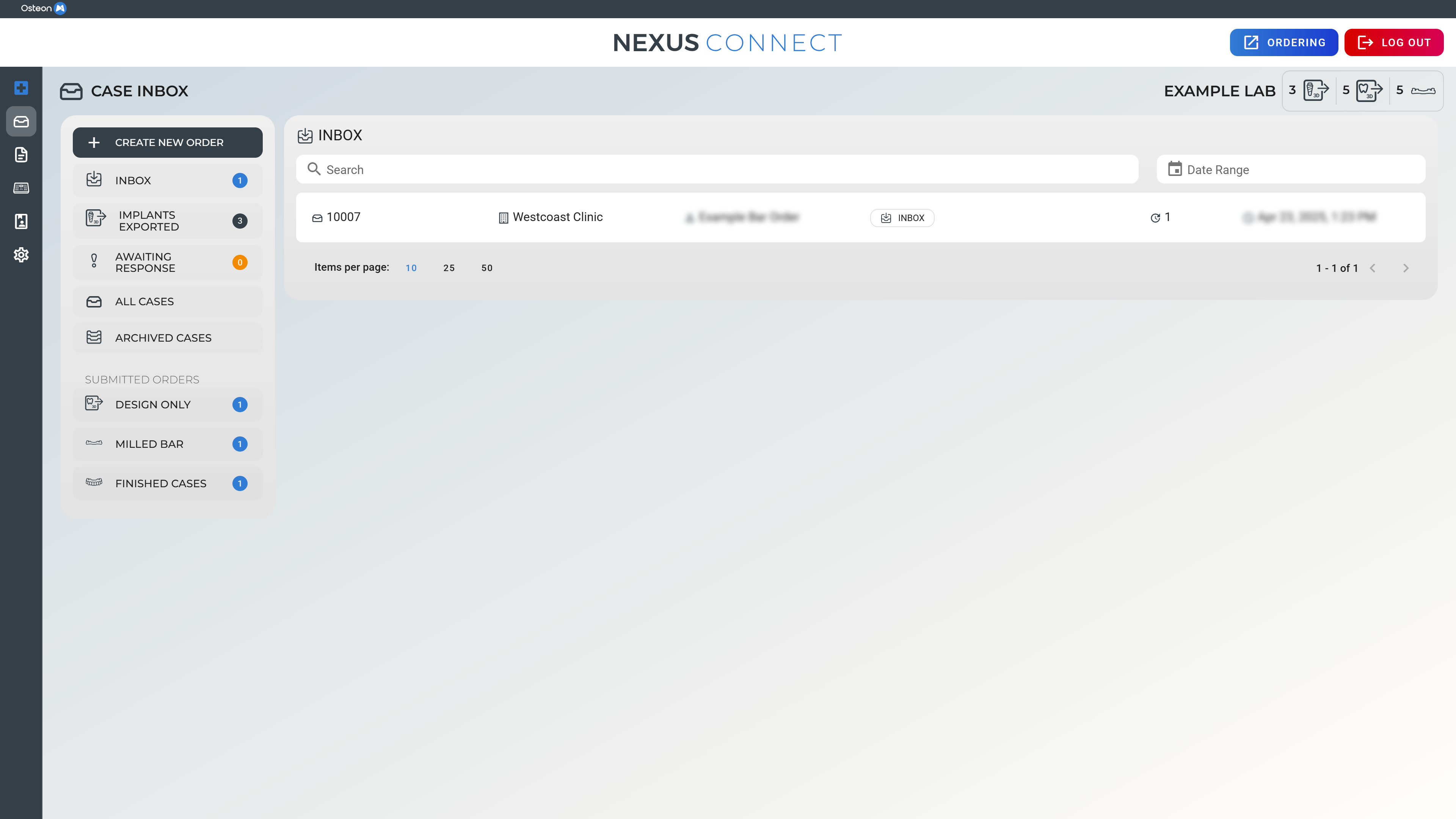
Task: Click the design 3D export icon in header
Action: pyautogui.click(x=1370, y=90)
